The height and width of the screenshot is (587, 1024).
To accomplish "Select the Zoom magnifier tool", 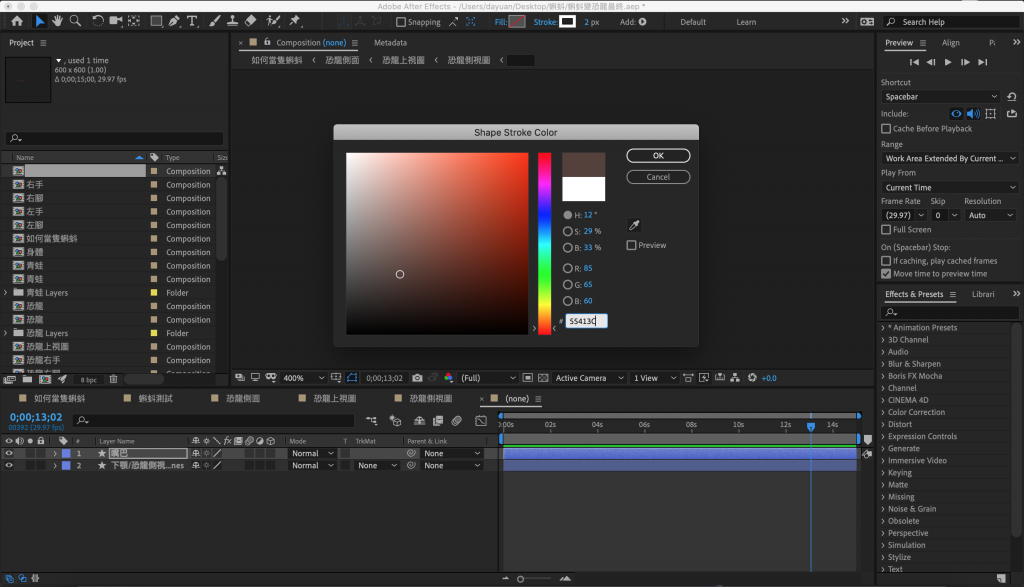I will [76, 21].
